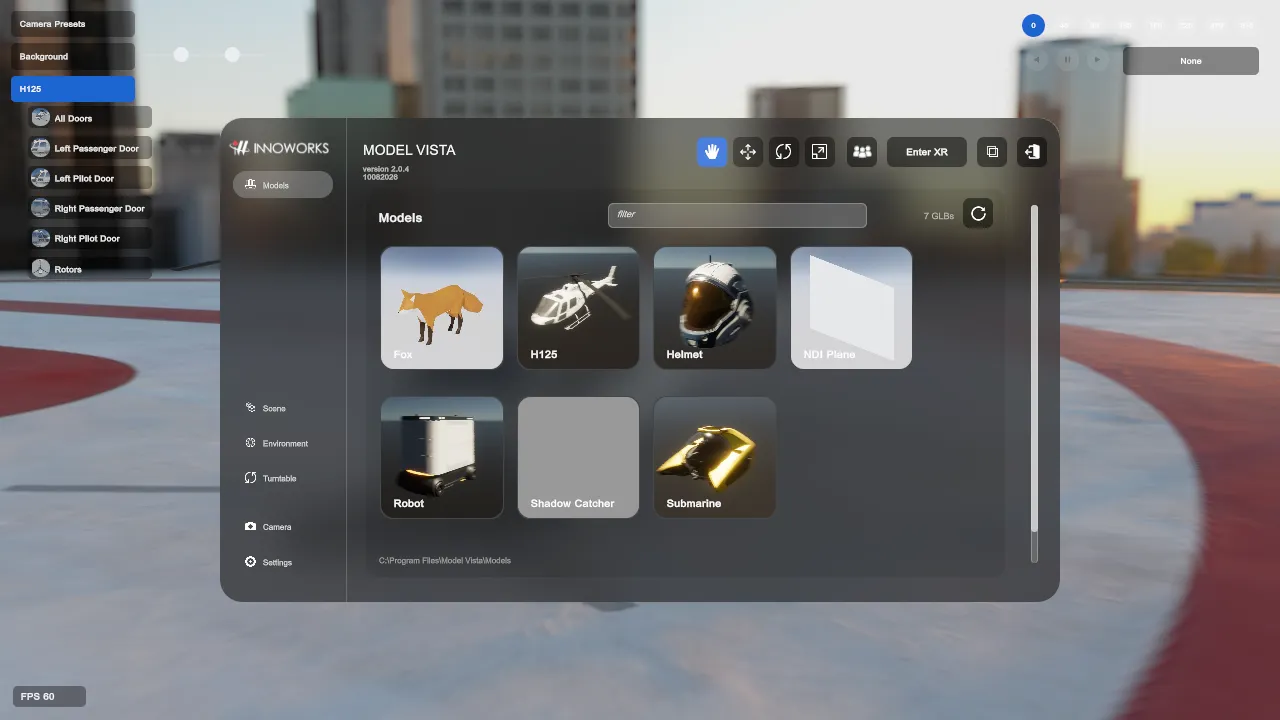This screenshot has width=1280, height=720.
Task: Click the models filter input field
Action: point(737,215)
